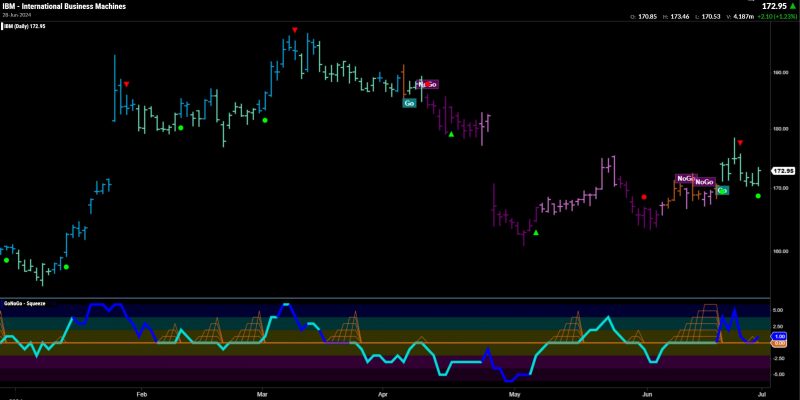Click the 'Mar' time axis label
800x400 pixels.
tap(262, 394)
